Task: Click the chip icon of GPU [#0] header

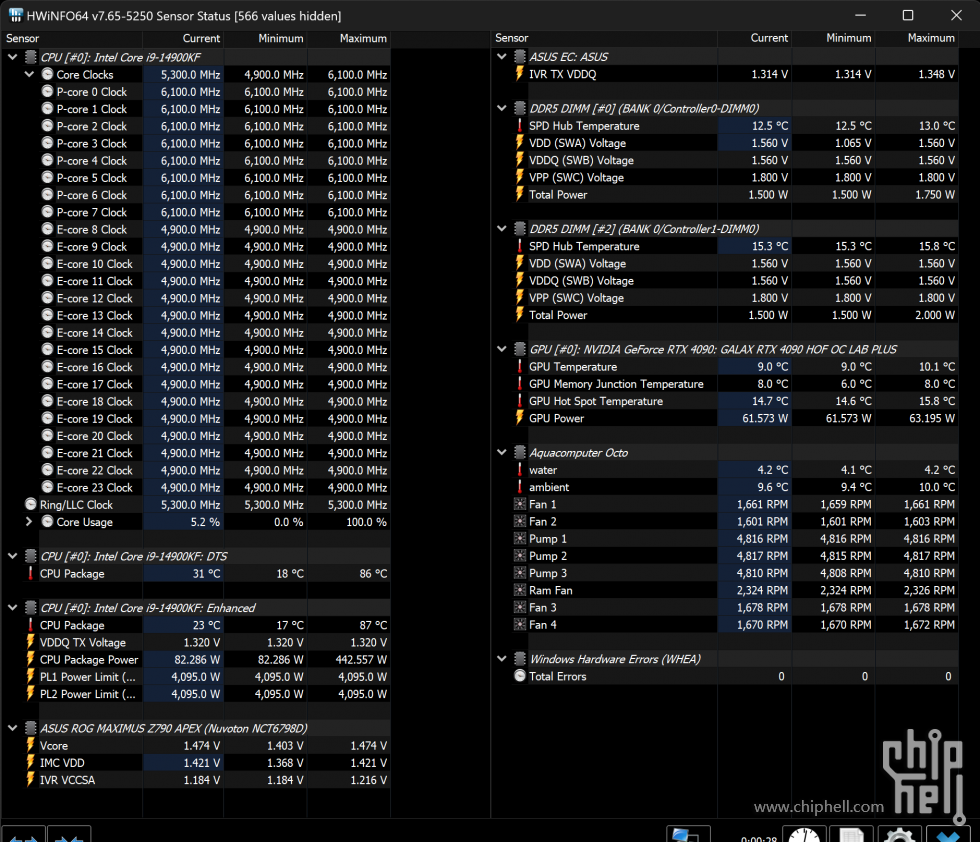Action: point(519,349)
